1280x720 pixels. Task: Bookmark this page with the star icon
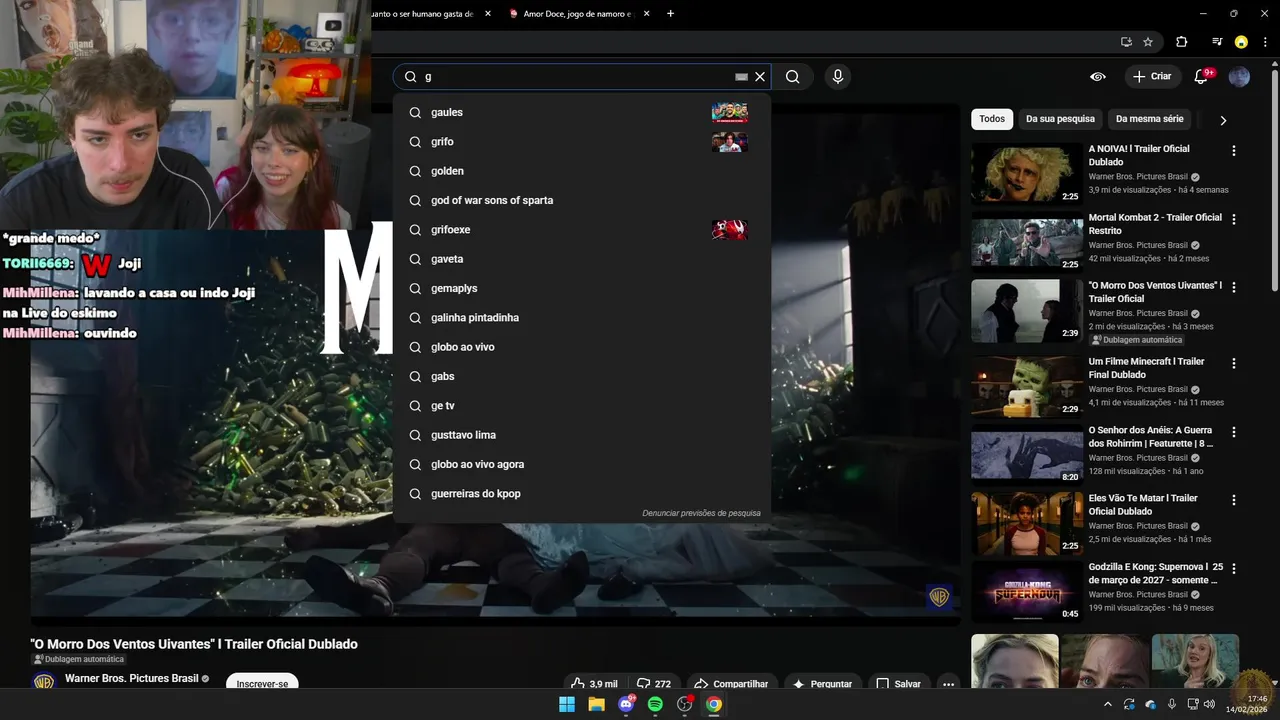[1148, 42]
